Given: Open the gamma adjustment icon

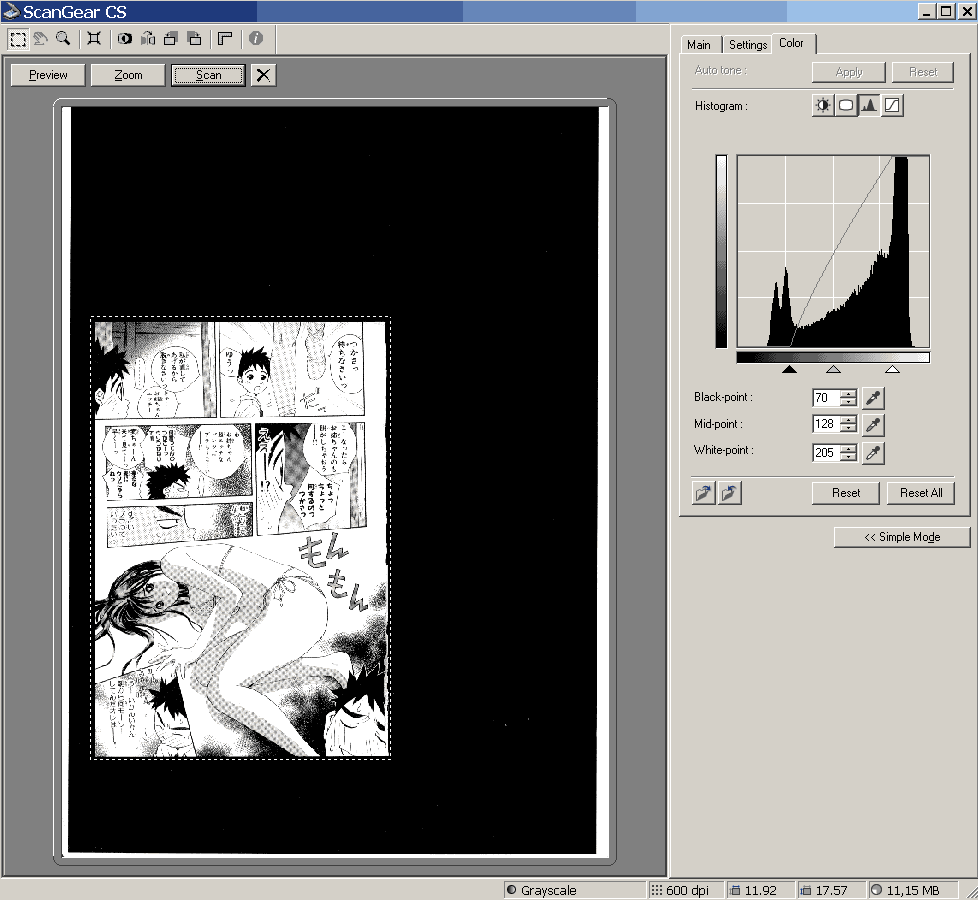Looking at the screenshot, I should click(x=846, y=105).
